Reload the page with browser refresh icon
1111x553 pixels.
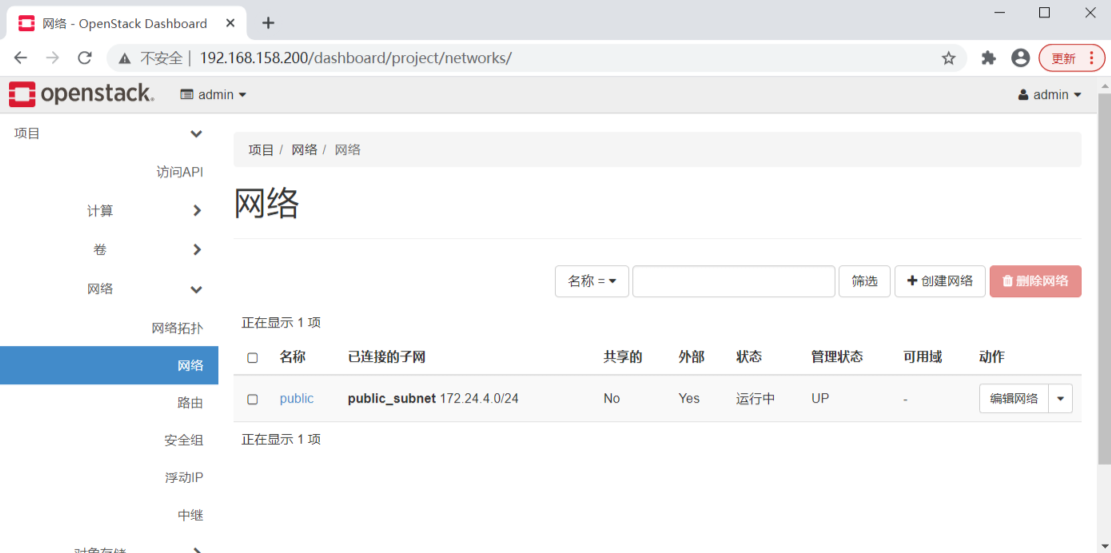point(85,58)
